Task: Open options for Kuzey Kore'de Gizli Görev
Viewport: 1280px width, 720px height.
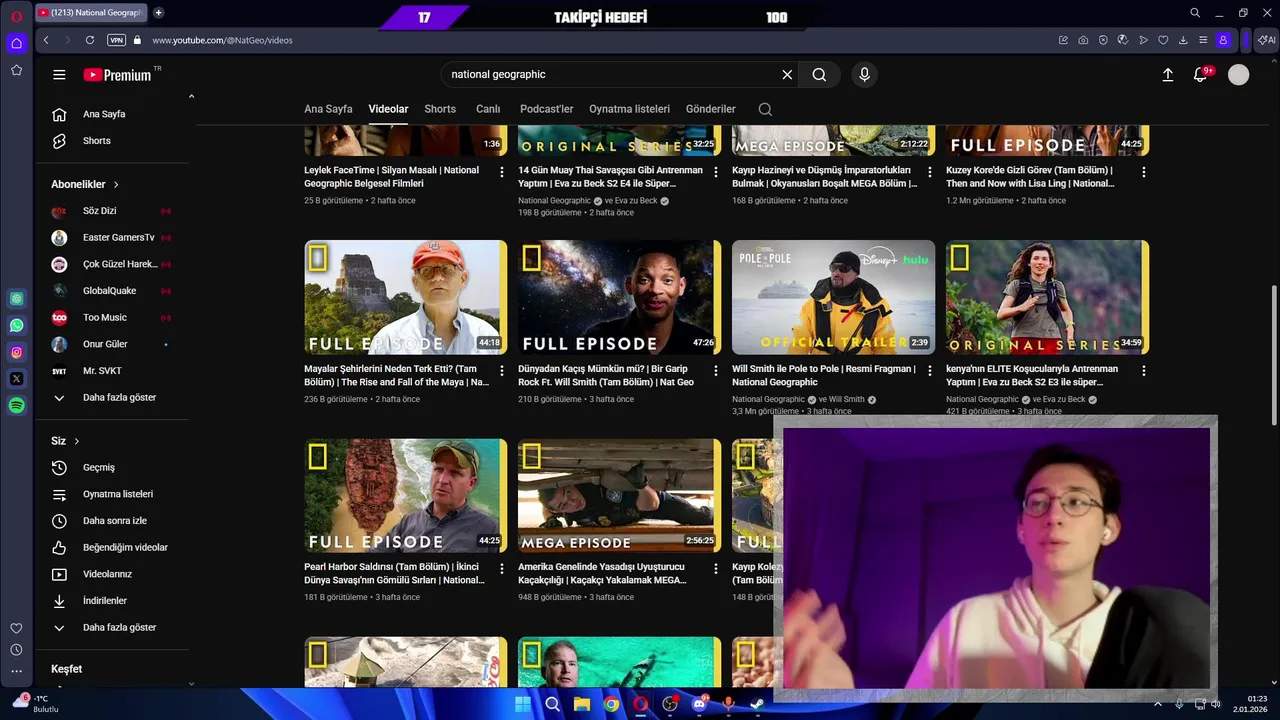Action: click(1144, 172)
